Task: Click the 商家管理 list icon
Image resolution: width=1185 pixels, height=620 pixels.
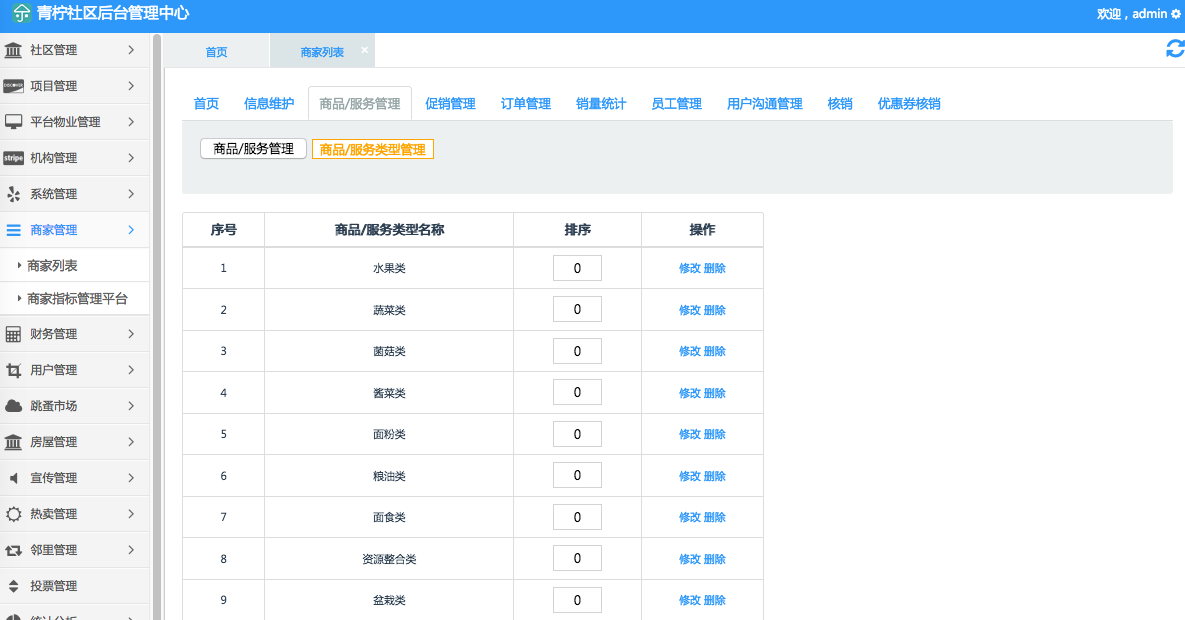Action: pyautogui.click(x=13, y=230)
